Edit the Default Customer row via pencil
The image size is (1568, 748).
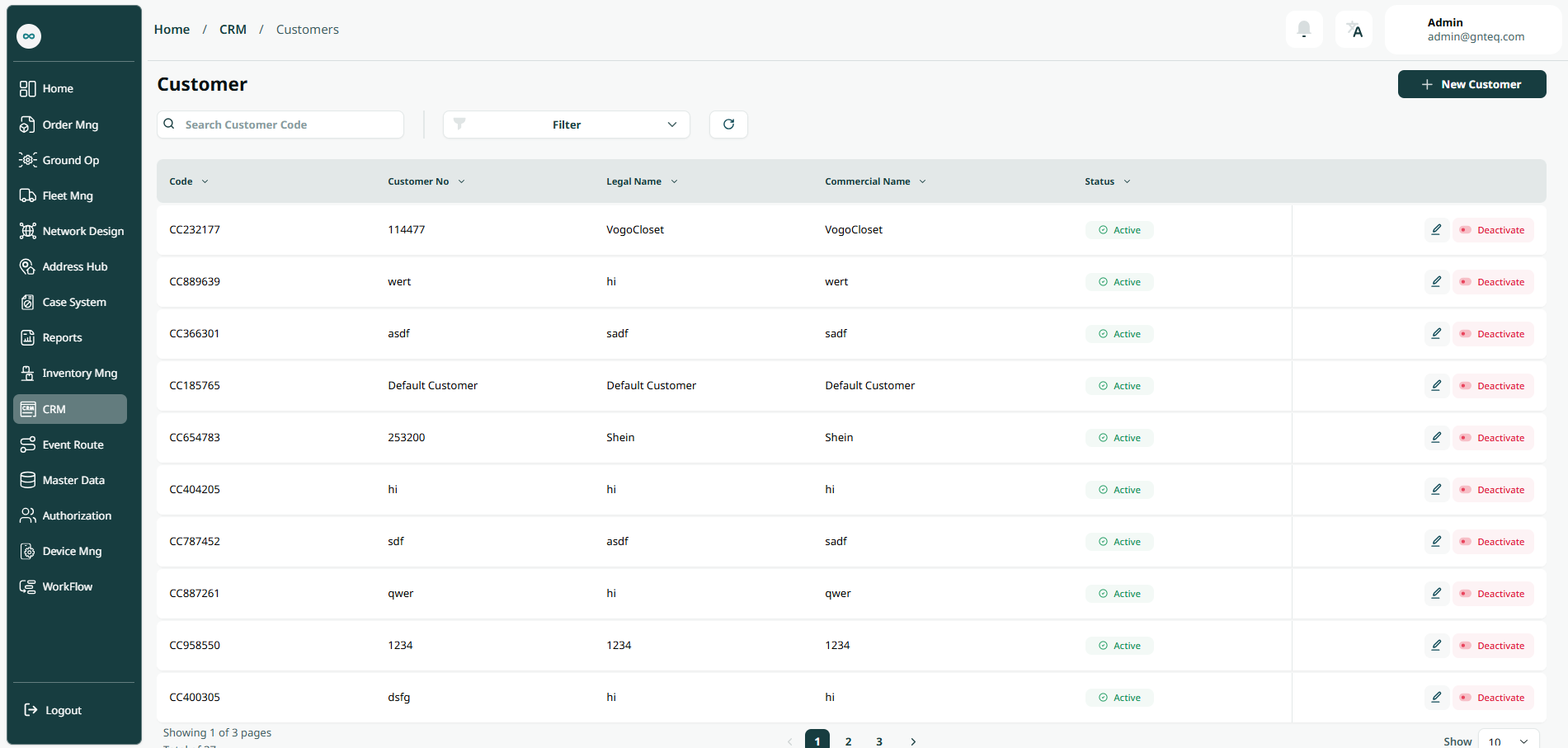click(x=1436, y=386)
